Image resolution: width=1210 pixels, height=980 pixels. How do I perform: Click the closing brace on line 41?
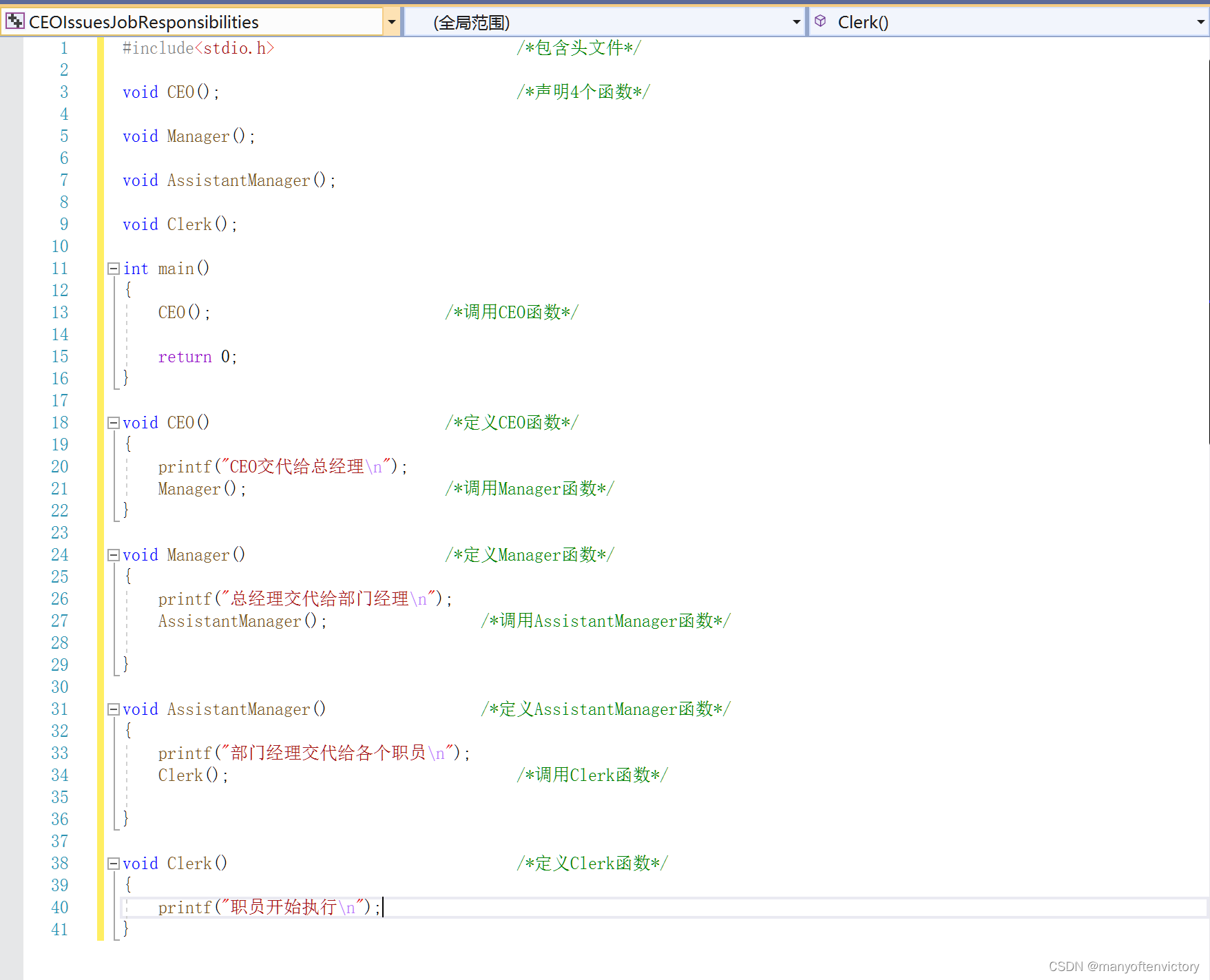pyautogui.click(x=126, y=929)
